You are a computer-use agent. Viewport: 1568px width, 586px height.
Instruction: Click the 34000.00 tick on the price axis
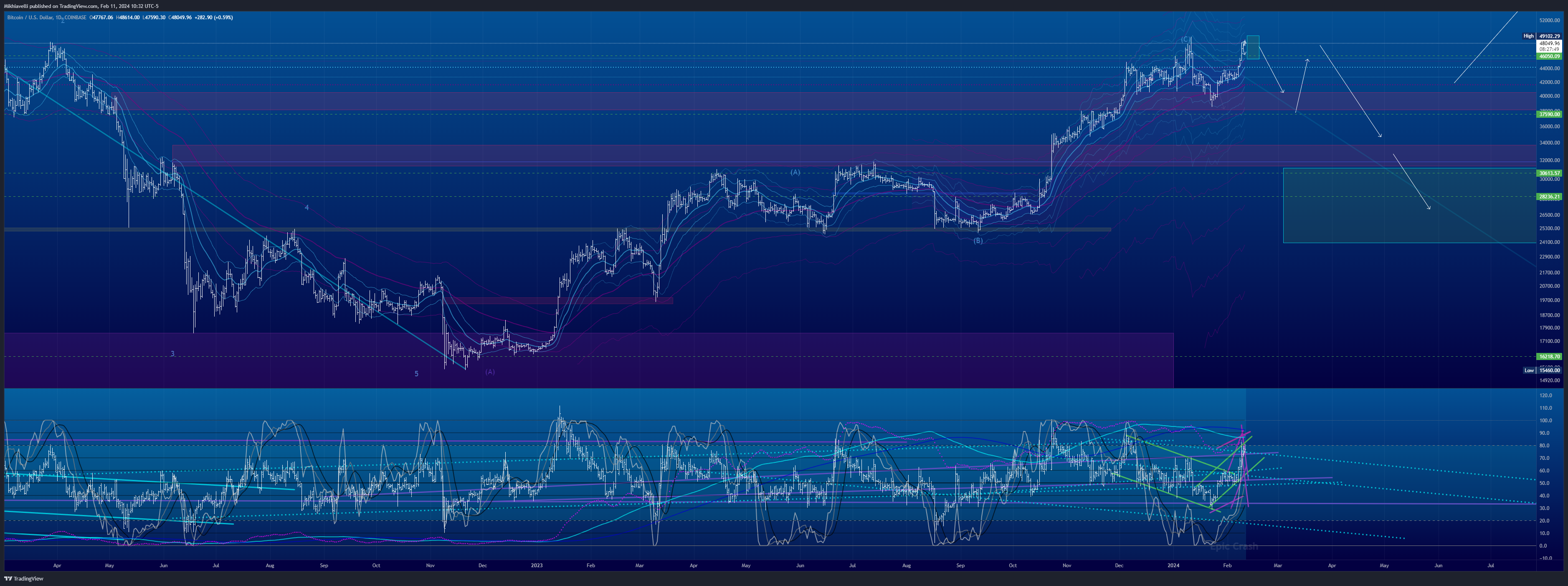(1550, 142)
